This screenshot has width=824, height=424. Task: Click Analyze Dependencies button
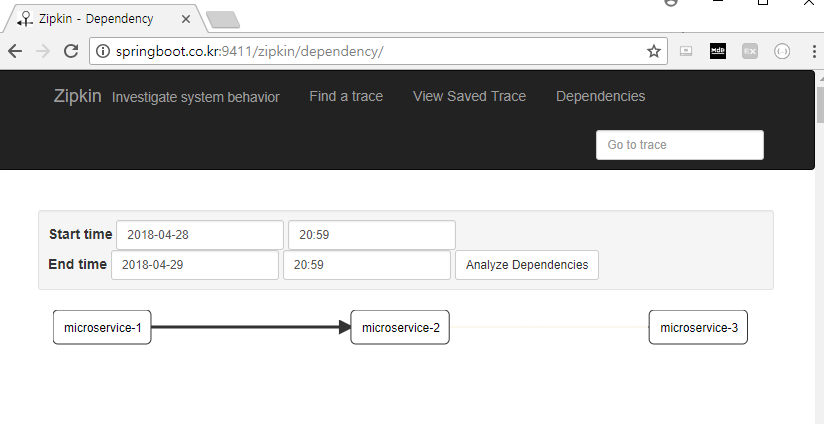(x=527, y=265)
